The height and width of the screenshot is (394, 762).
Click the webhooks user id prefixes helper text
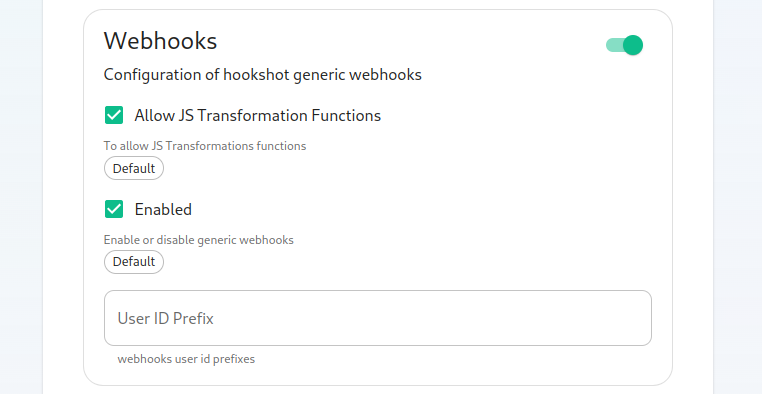[186, 359]
